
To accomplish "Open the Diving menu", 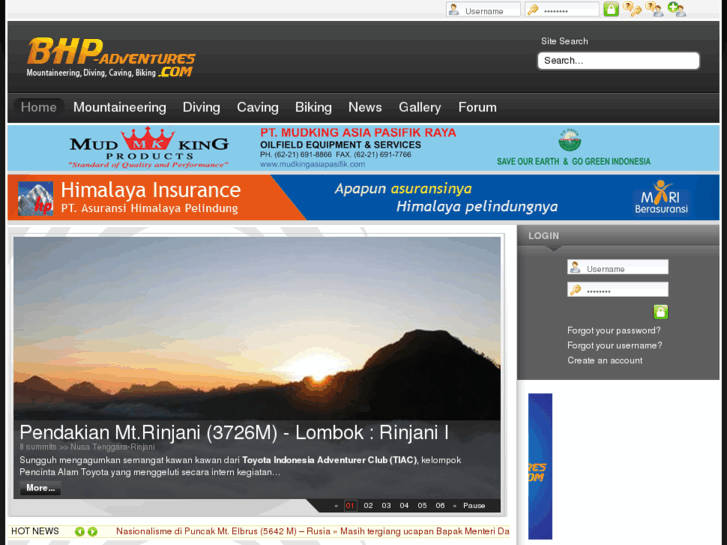I will 201,108.
